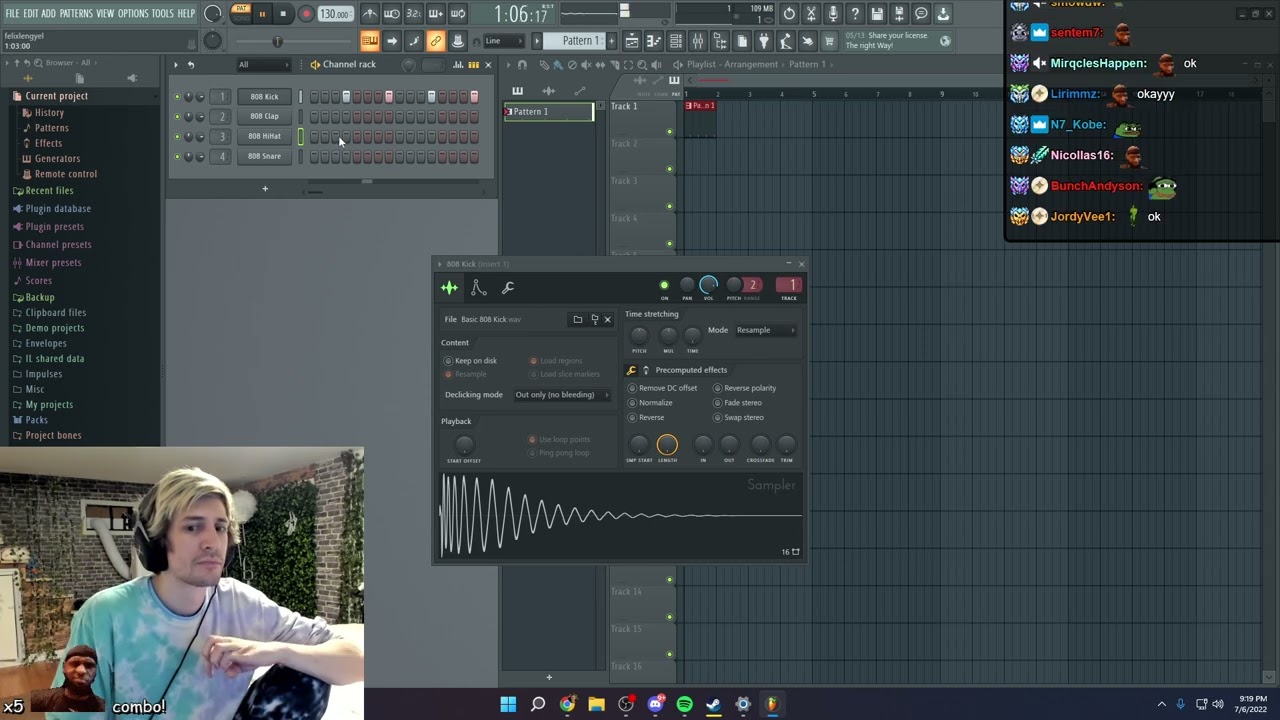Open the FILE menu
1280x720 pixels.
tap(13, 13)
